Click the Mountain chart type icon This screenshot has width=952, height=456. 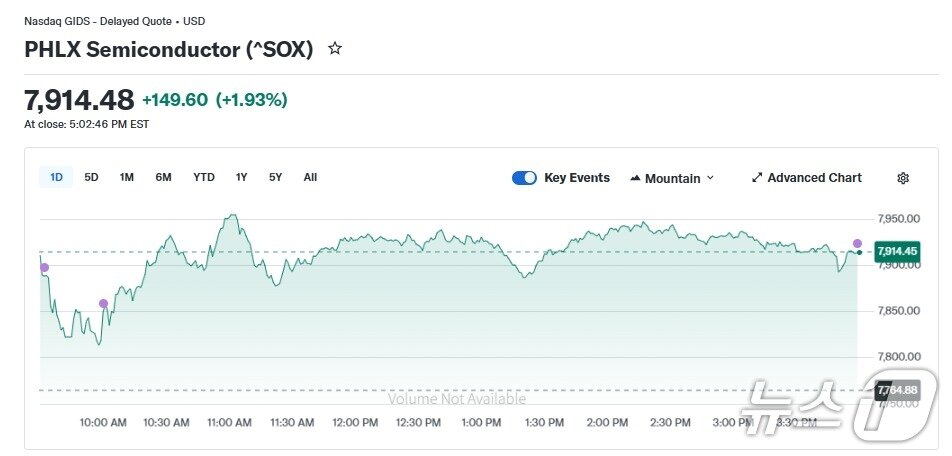click(635, 178)
